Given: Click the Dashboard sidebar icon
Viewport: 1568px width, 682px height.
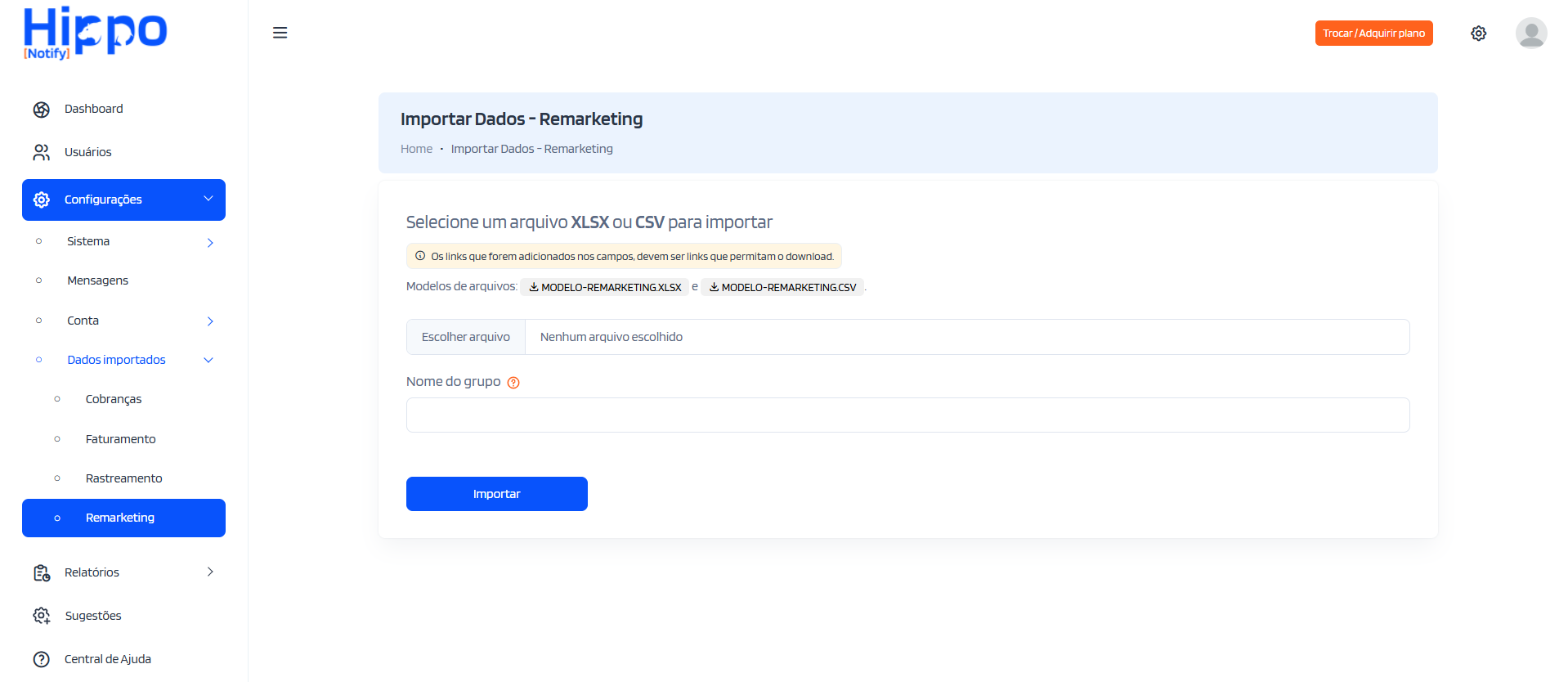Looking at the screenshot, I should (42, 110).
